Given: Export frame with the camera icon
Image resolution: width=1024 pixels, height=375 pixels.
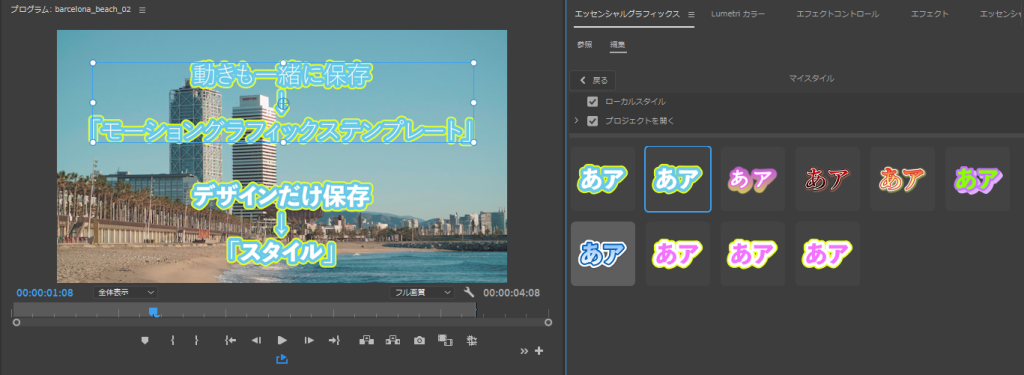Looking at the screenshot, I should coord(419,340).
